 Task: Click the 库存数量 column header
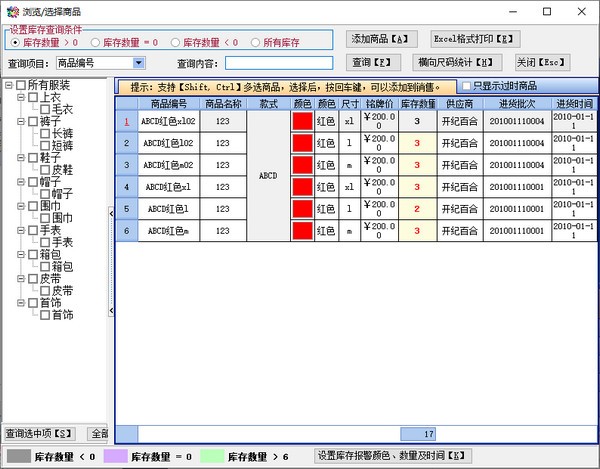pyautogui.click(x=417, y=104)
